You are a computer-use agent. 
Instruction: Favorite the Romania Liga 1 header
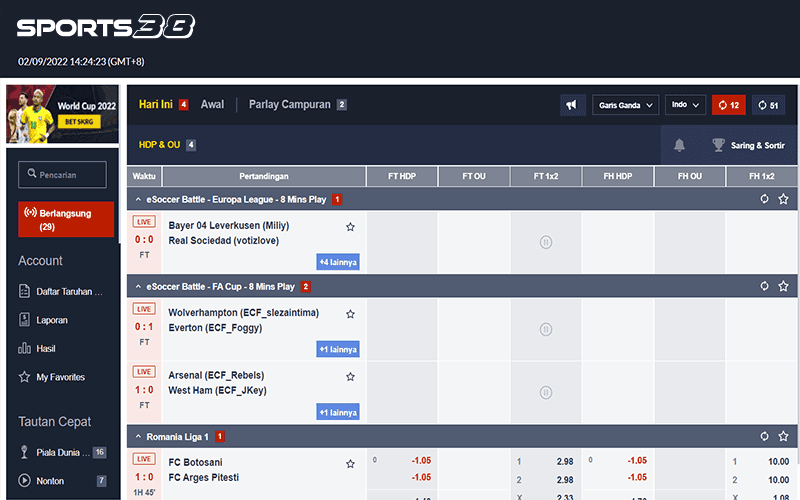click(x=783, y=436)
